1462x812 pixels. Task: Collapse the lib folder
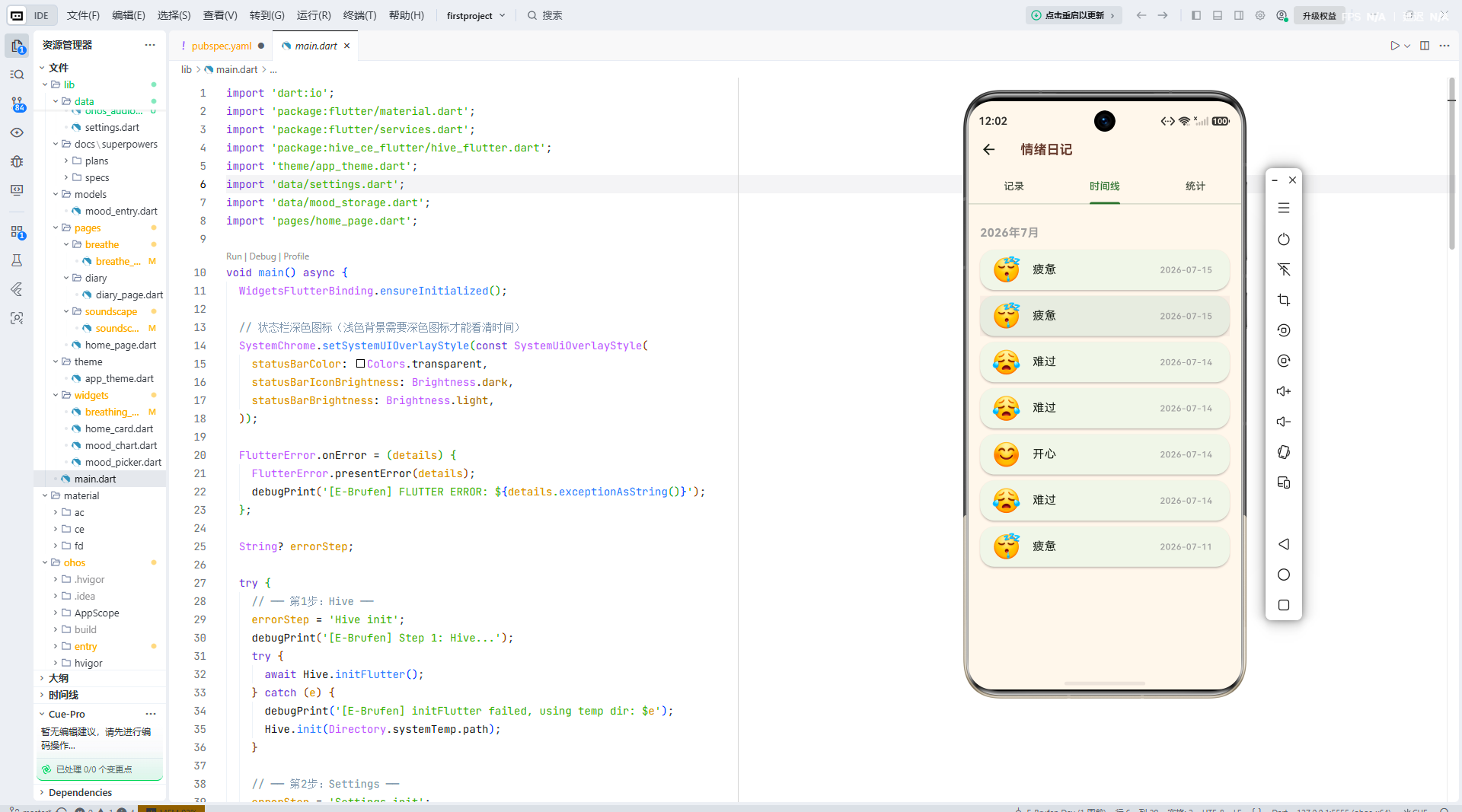45,84
